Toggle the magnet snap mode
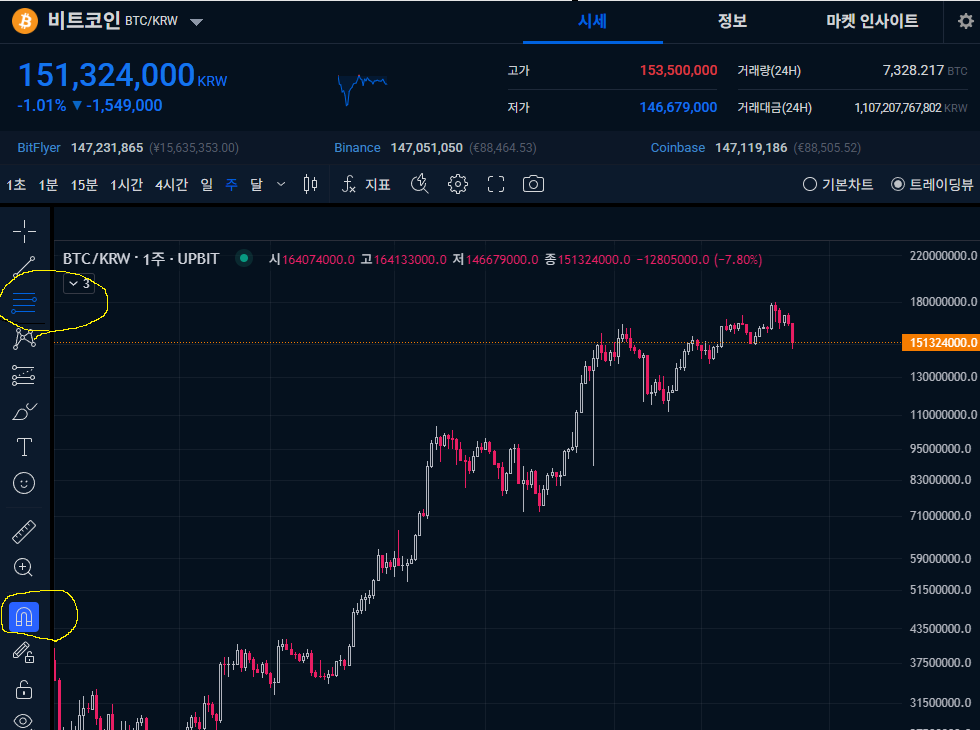 24,617
